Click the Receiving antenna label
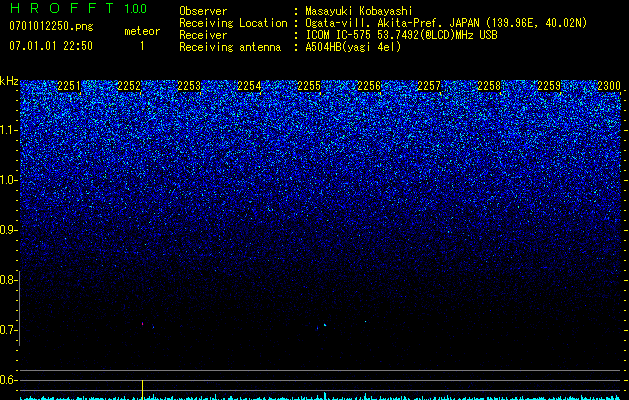 (x=230, y=47)
